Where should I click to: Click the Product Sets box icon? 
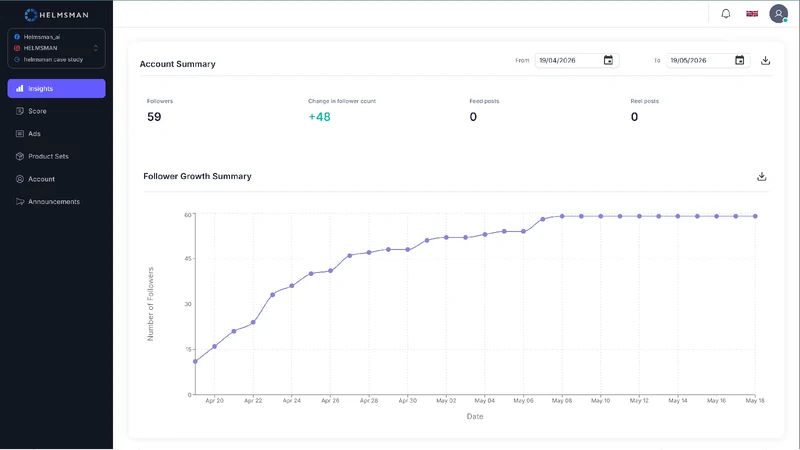pyautogui.click(x=19, y=156)
